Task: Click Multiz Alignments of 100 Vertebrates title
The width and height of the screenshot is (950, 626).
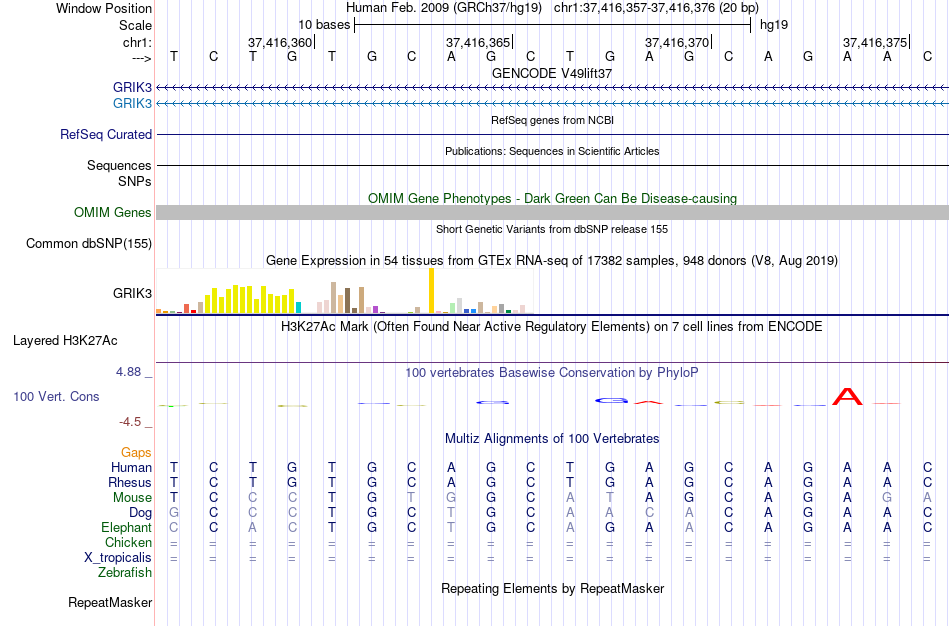Action: tap(552, 438)
